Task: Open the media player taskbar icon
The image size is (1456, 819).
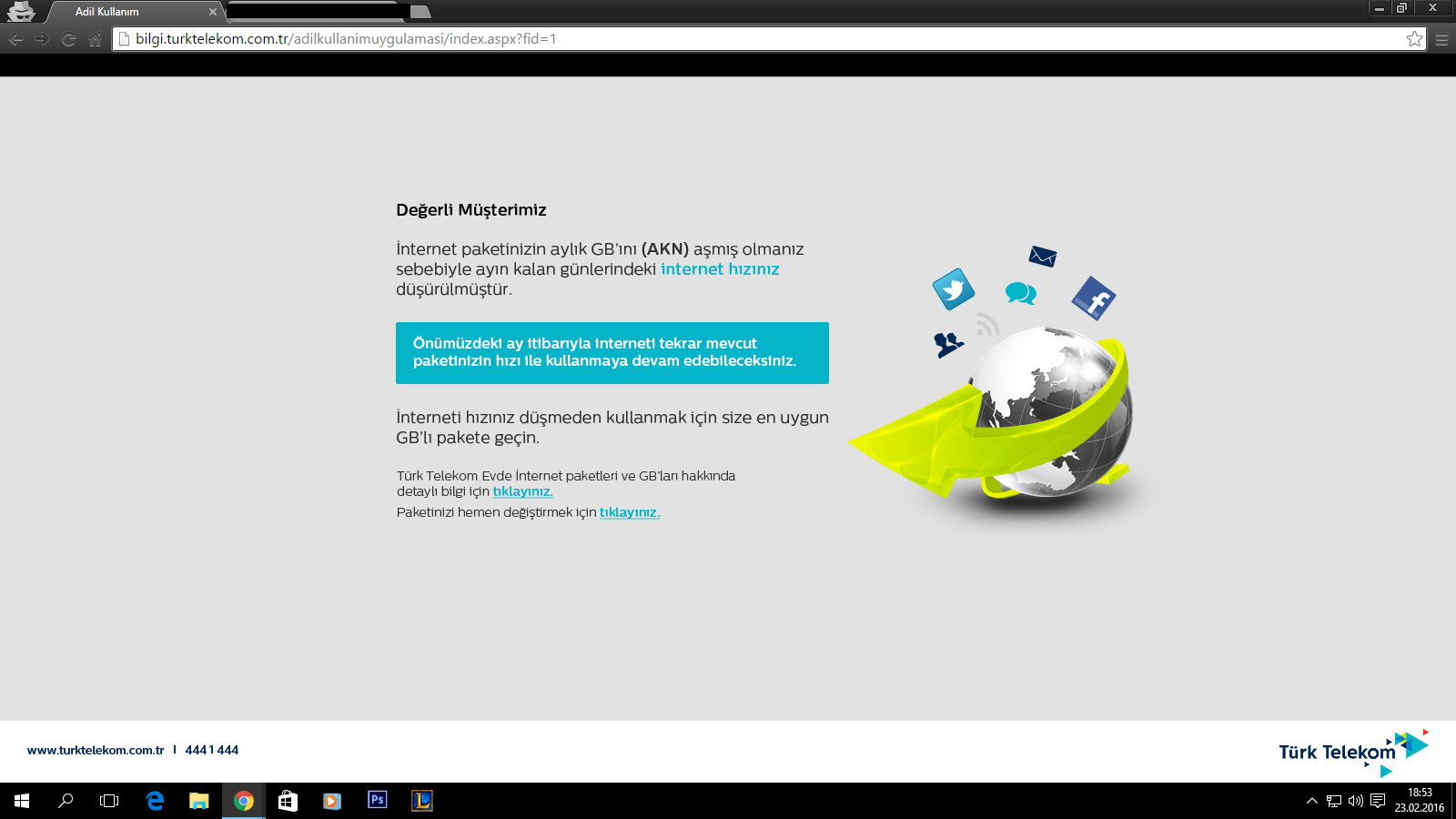Action: point(332,801)
